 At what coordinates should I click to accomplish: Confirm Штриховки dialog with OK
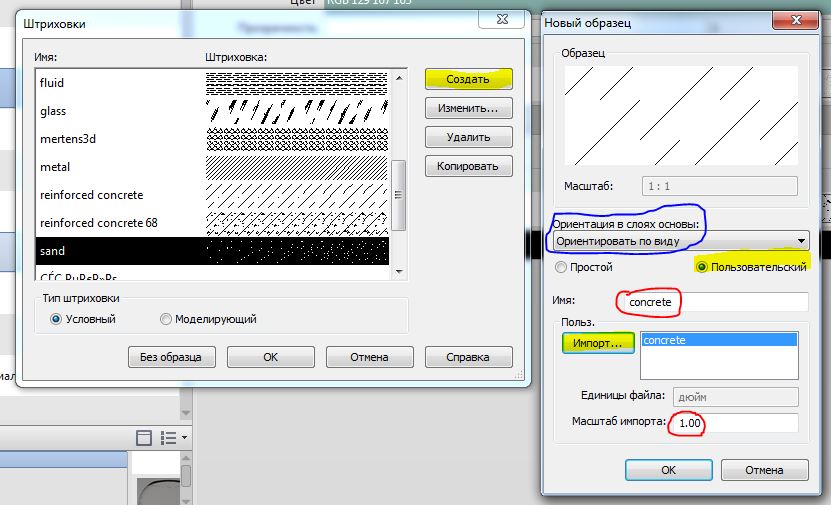click(271, 357)
